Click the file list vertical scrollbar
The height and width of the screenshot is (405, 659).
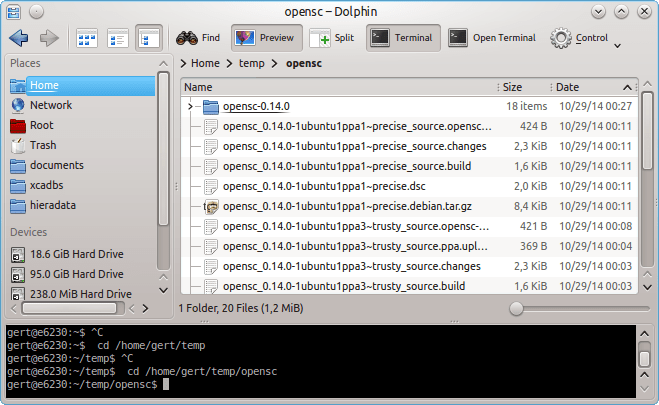[x=648, y=131]
